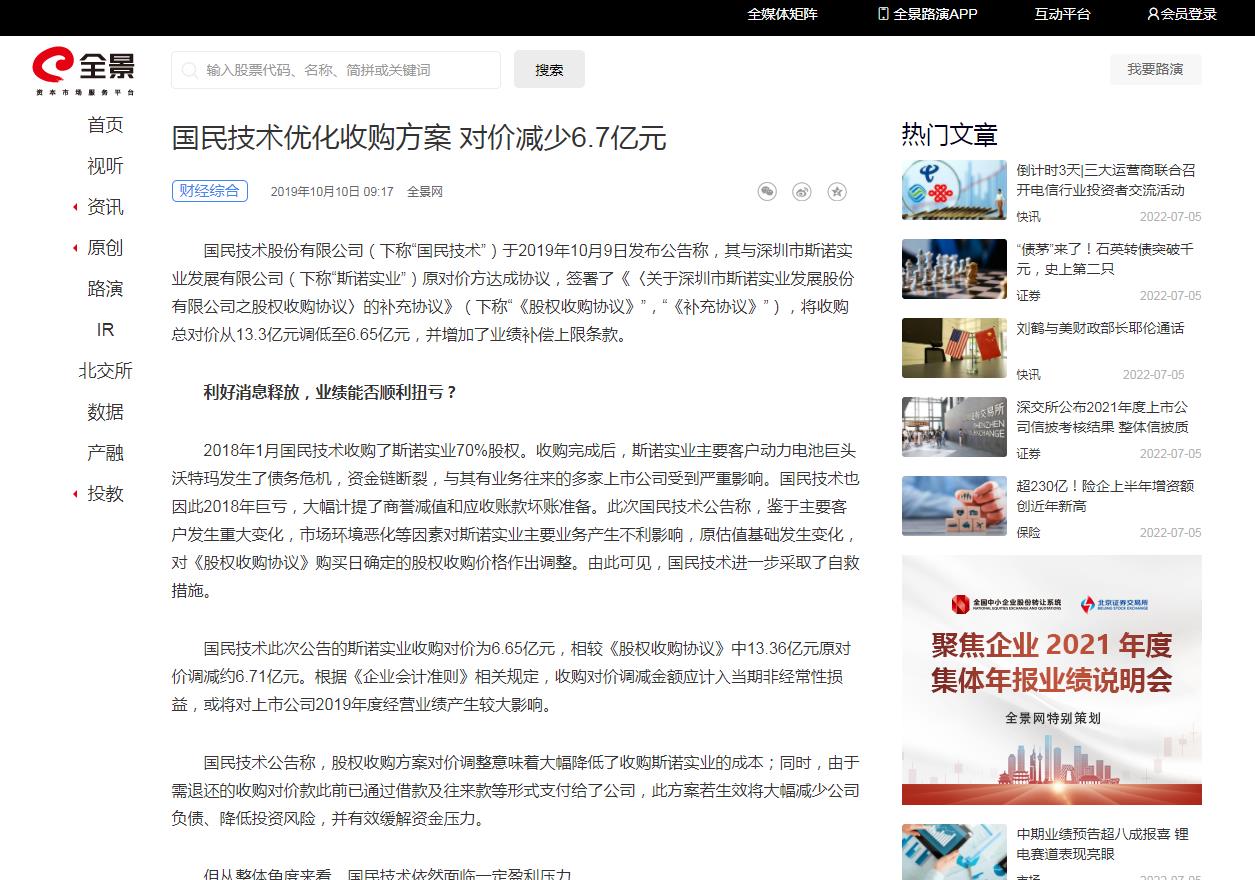Open 投教 section in sidebar
The width and height of the screenshot is (1255, 880).
105,494
